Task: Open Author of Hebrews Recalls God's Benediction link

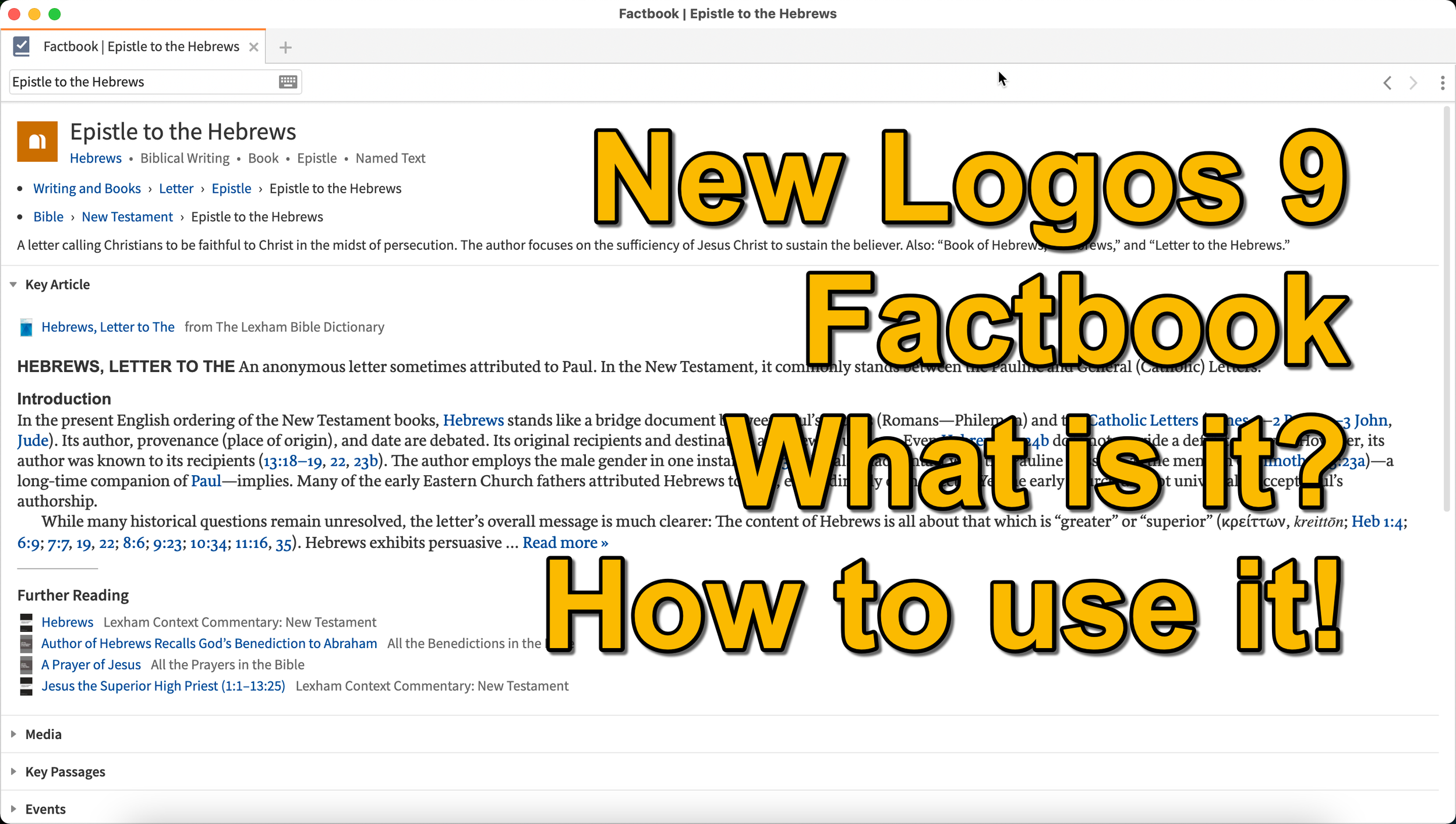Action: point(209,643)
